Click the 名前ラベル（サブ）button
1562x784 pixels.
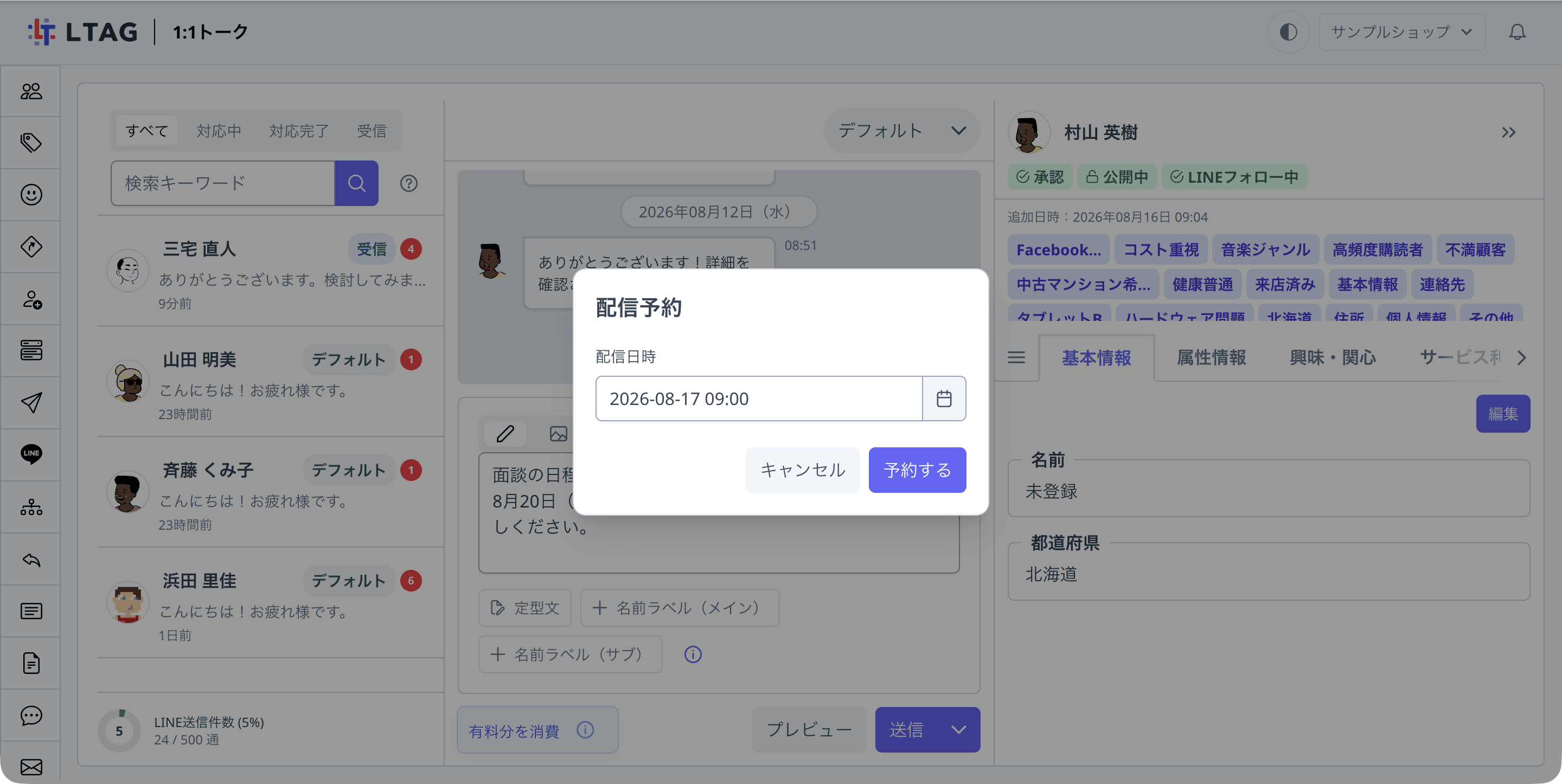(x=570, y=654)
